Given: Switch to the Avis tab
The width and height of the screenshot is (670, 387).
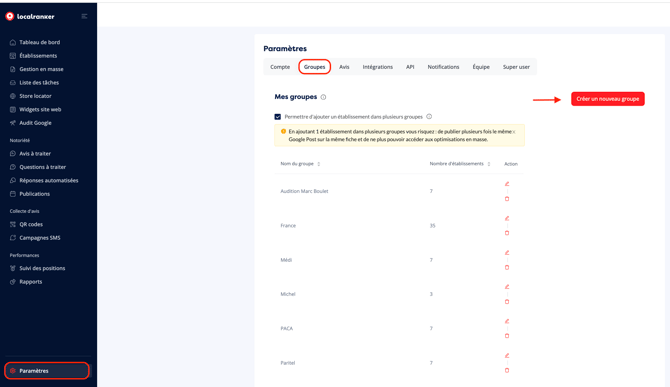Looking at the screenshot, I should (344, 67).
